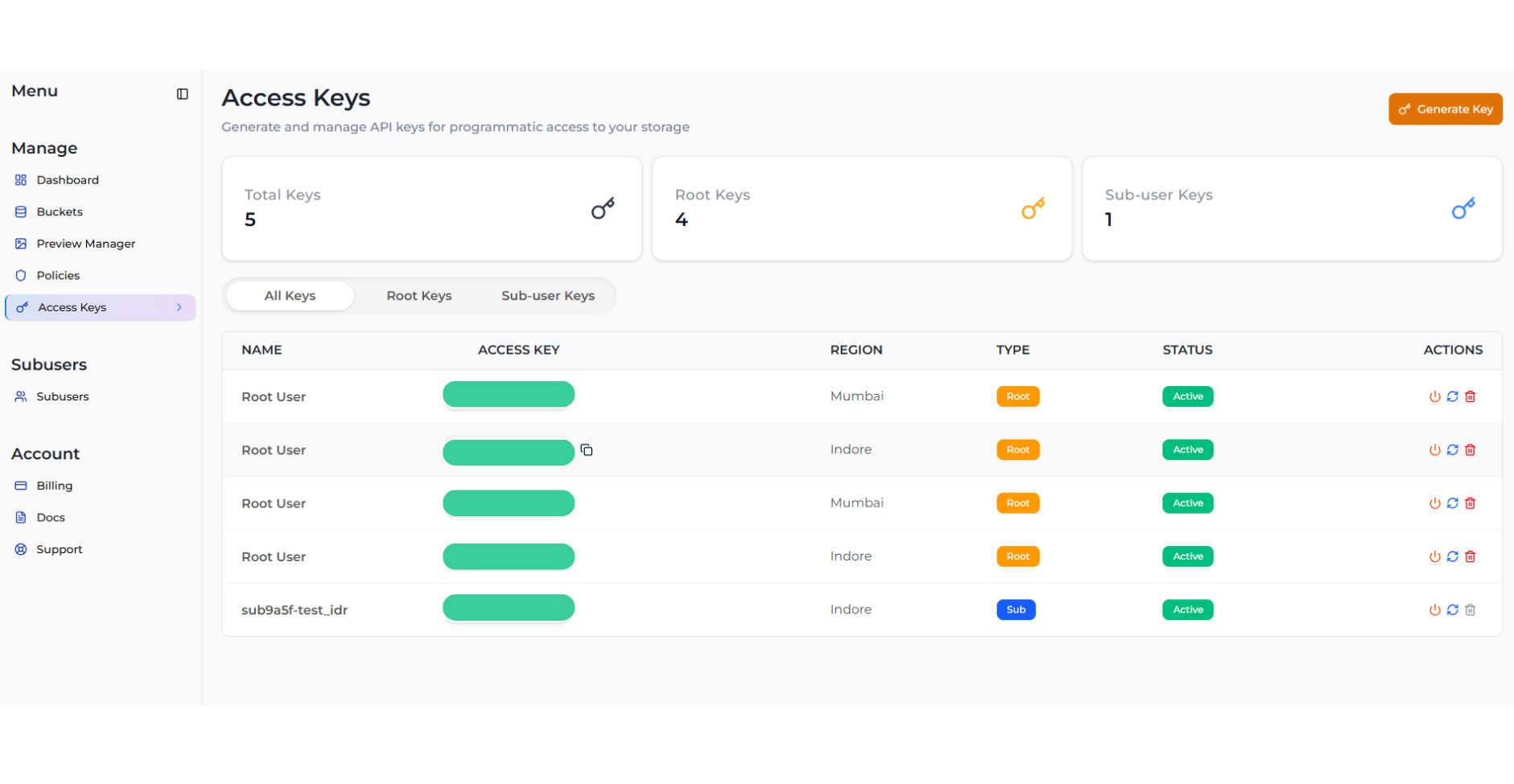Click the TYPE column header
1514x784 pixels.
click(1013, 350)
